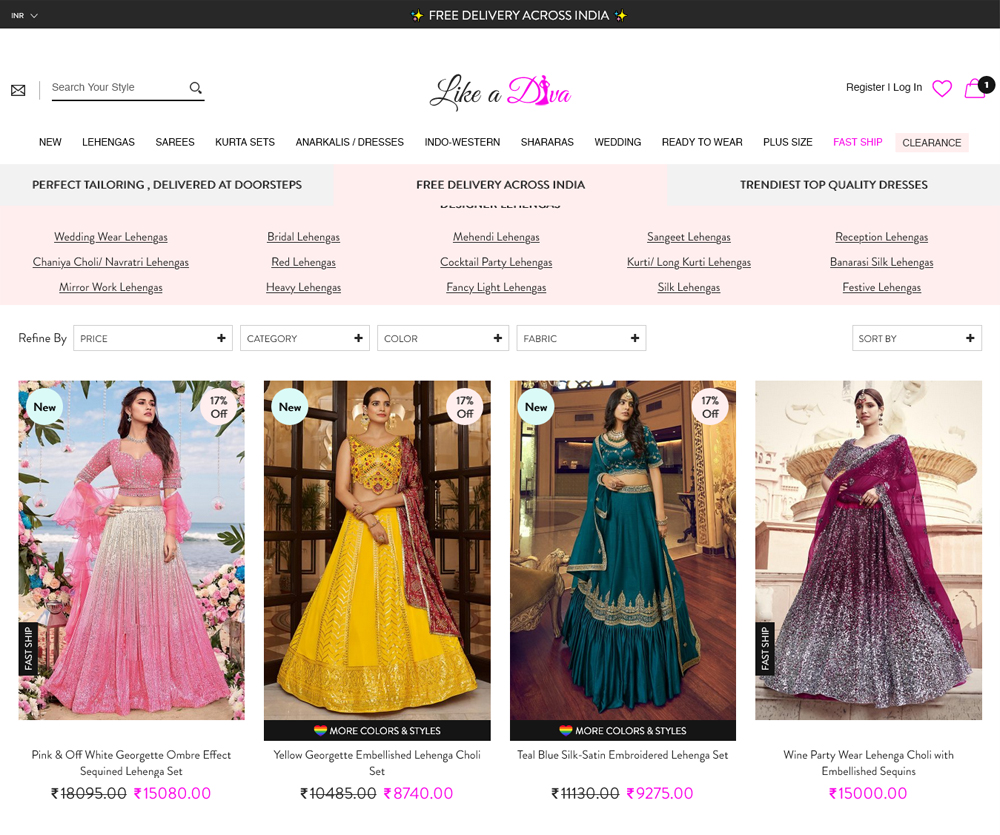Click More Colors & Styles under yellow lehenga
This screenshot has height=835, width=1000.
[377, 731]
